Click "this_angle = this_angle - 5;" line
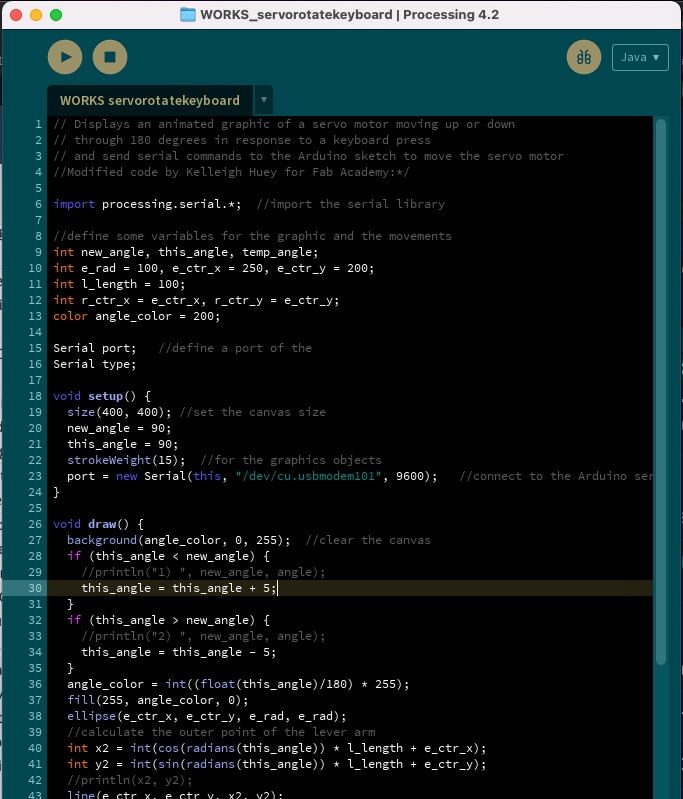This screenshot has width=683, height=799. point(179,652)
